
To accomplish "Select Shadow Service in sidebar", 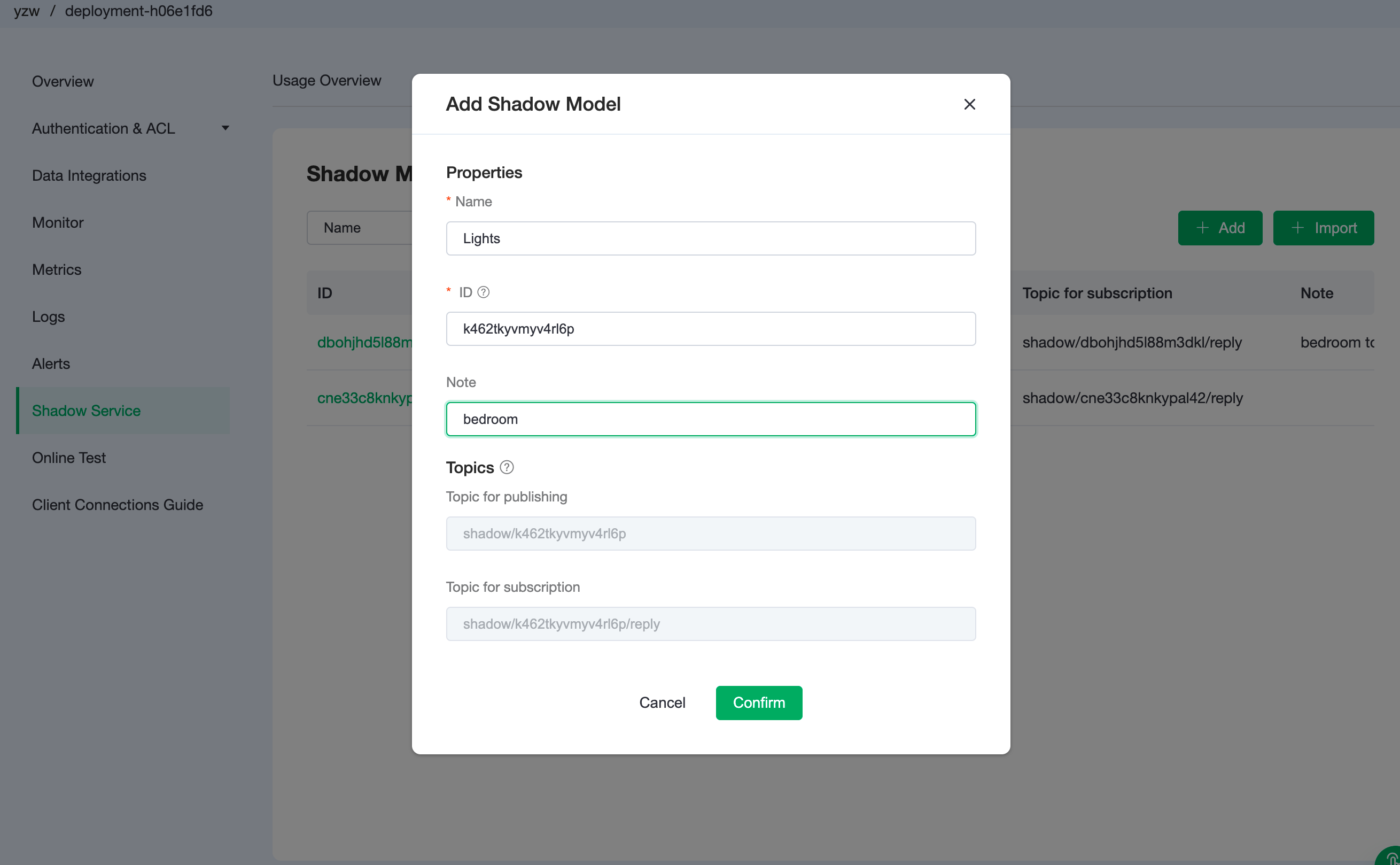I will [123, 411].
